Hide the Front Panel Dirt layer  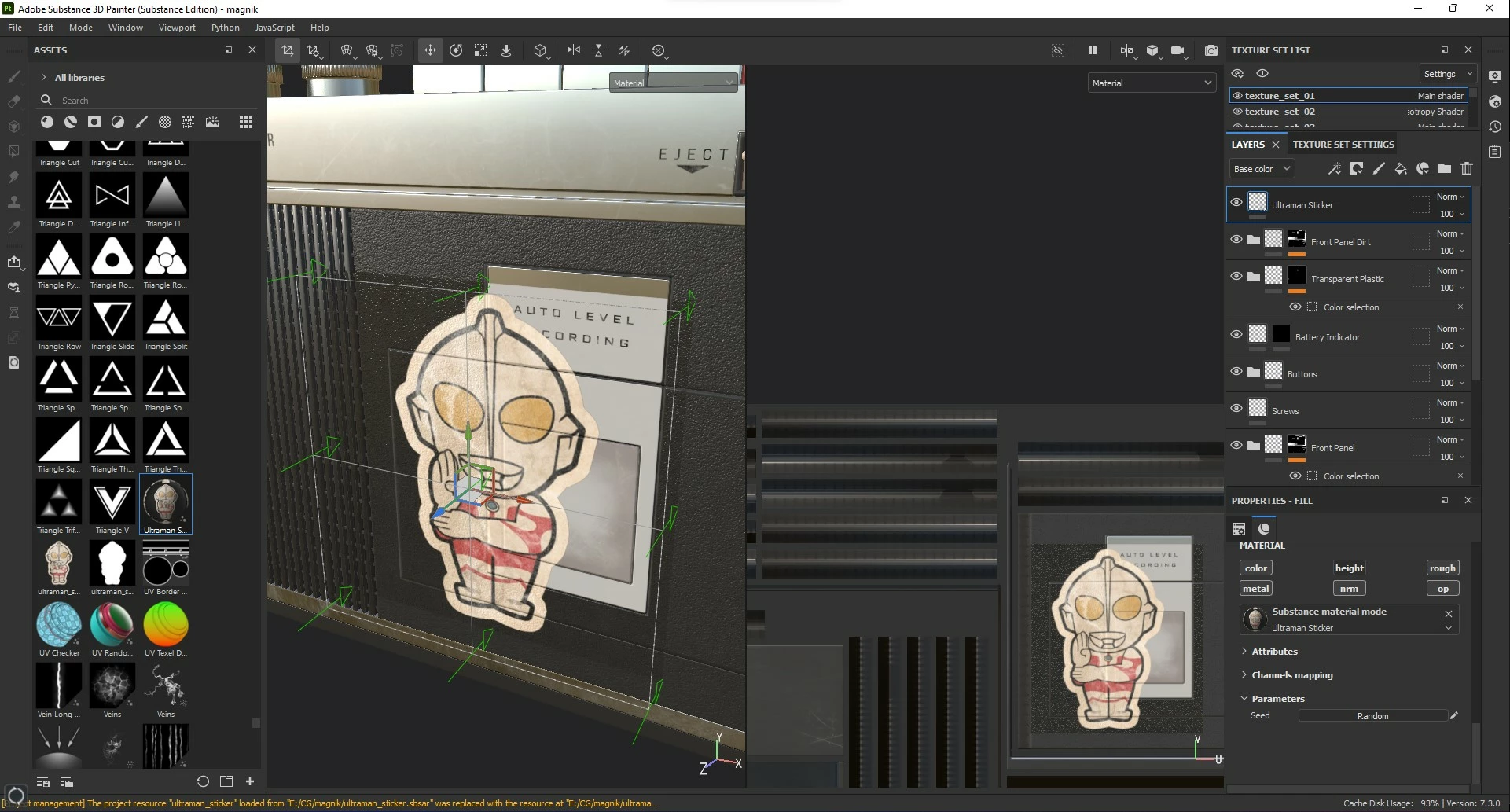(1236, 240)
